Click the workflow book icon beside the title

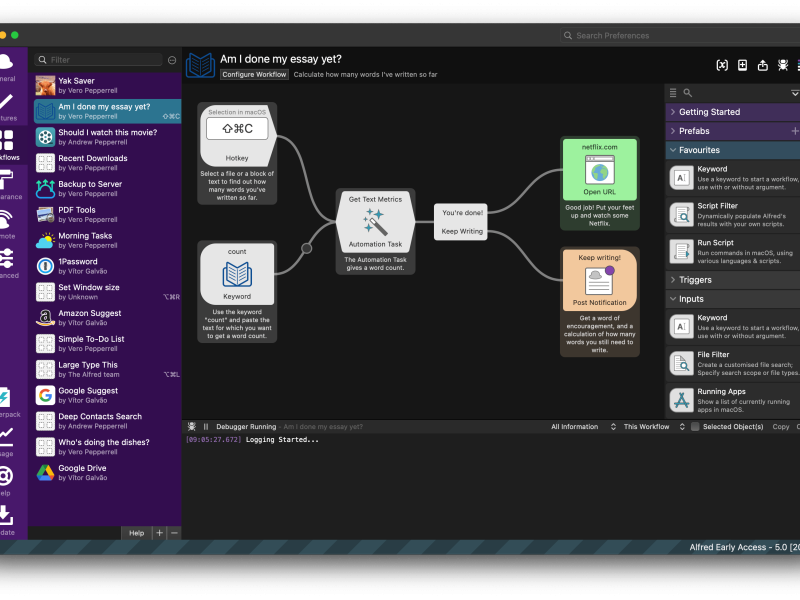tap(201, 66)
